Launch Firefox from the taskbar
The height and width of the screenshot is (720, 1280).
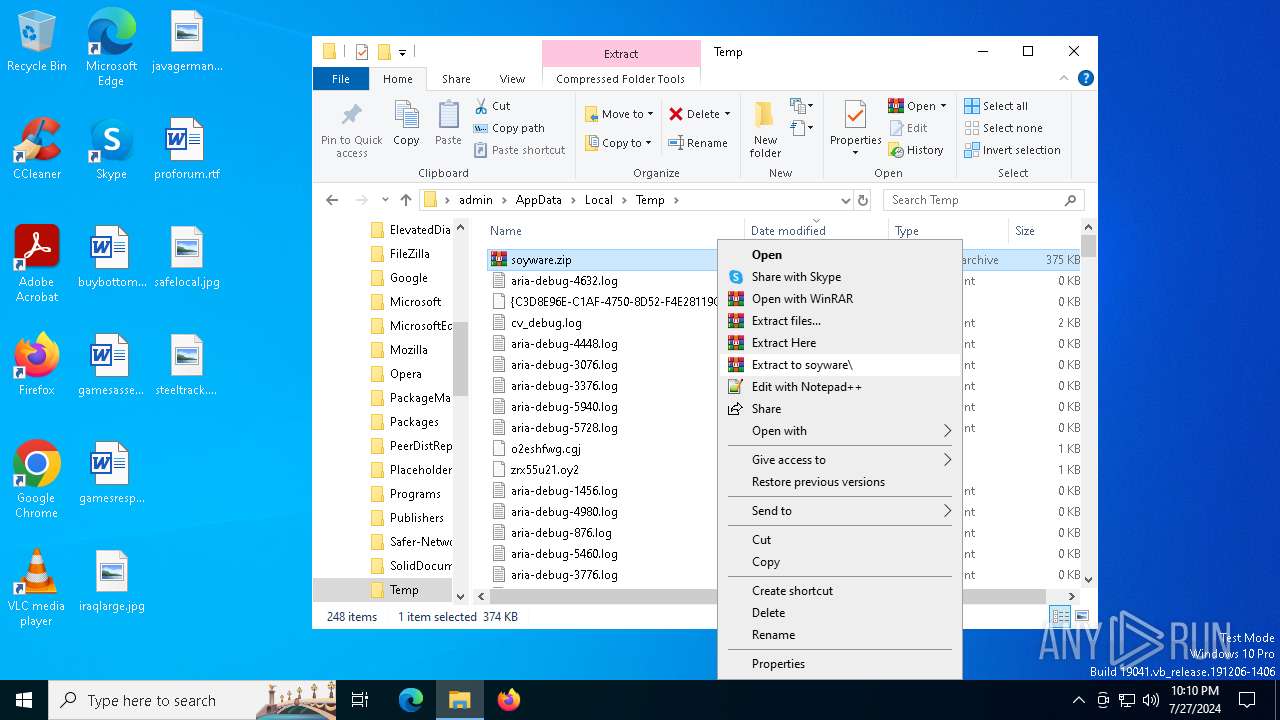pos(508,700)
